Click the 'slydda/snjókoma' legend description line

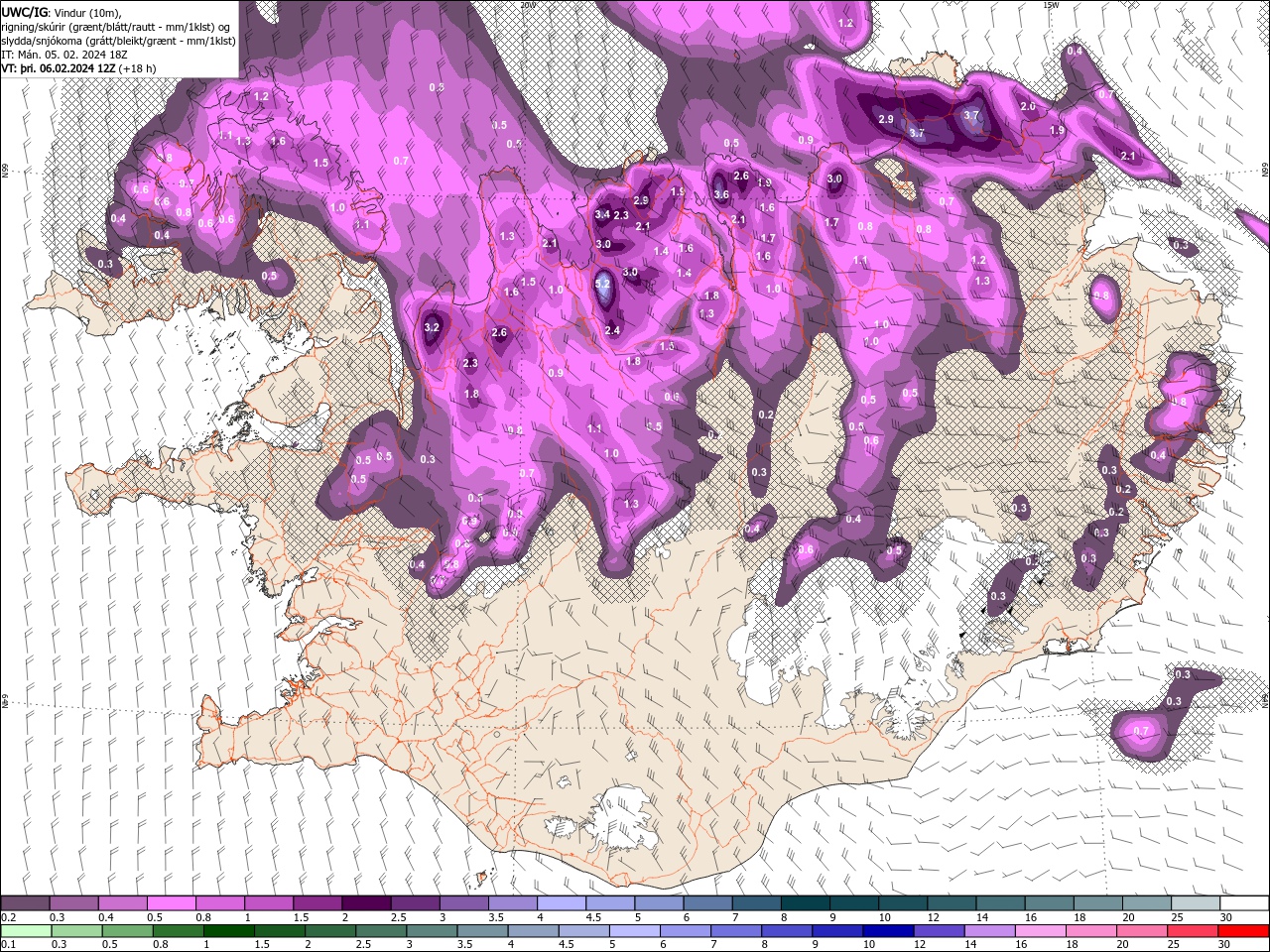(118, 41)
